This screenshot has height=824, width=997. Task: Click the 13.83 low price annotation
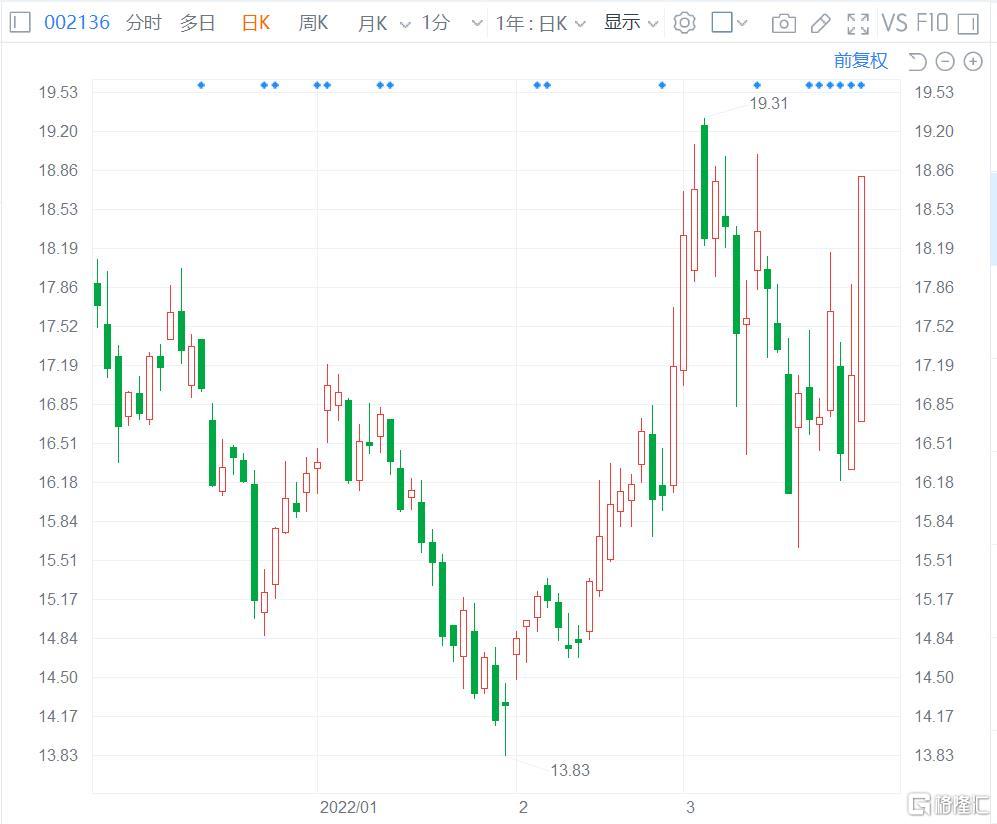pos(570,771)
